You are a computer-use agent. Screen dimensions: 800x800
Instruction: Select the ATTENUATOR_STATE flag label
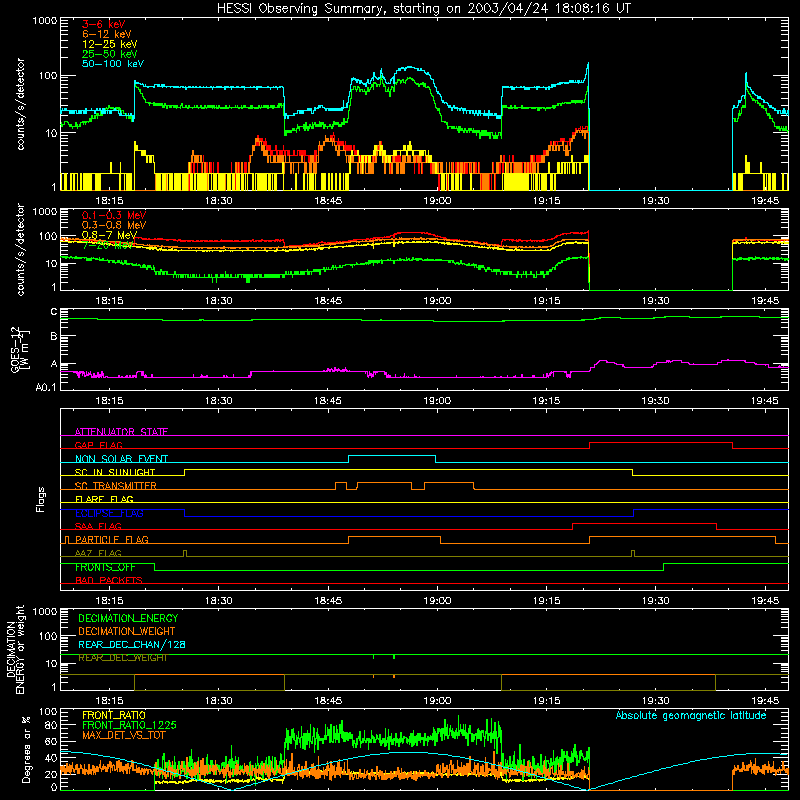pyautogui.click(x=121, y=432)
